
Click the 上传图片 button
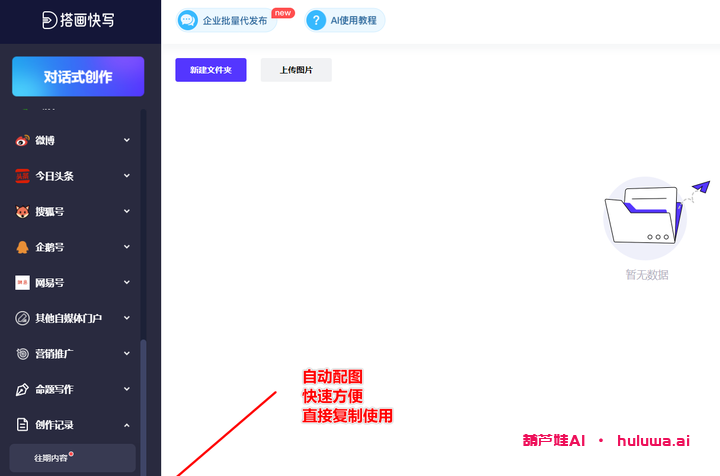click(x=296, y=70)
